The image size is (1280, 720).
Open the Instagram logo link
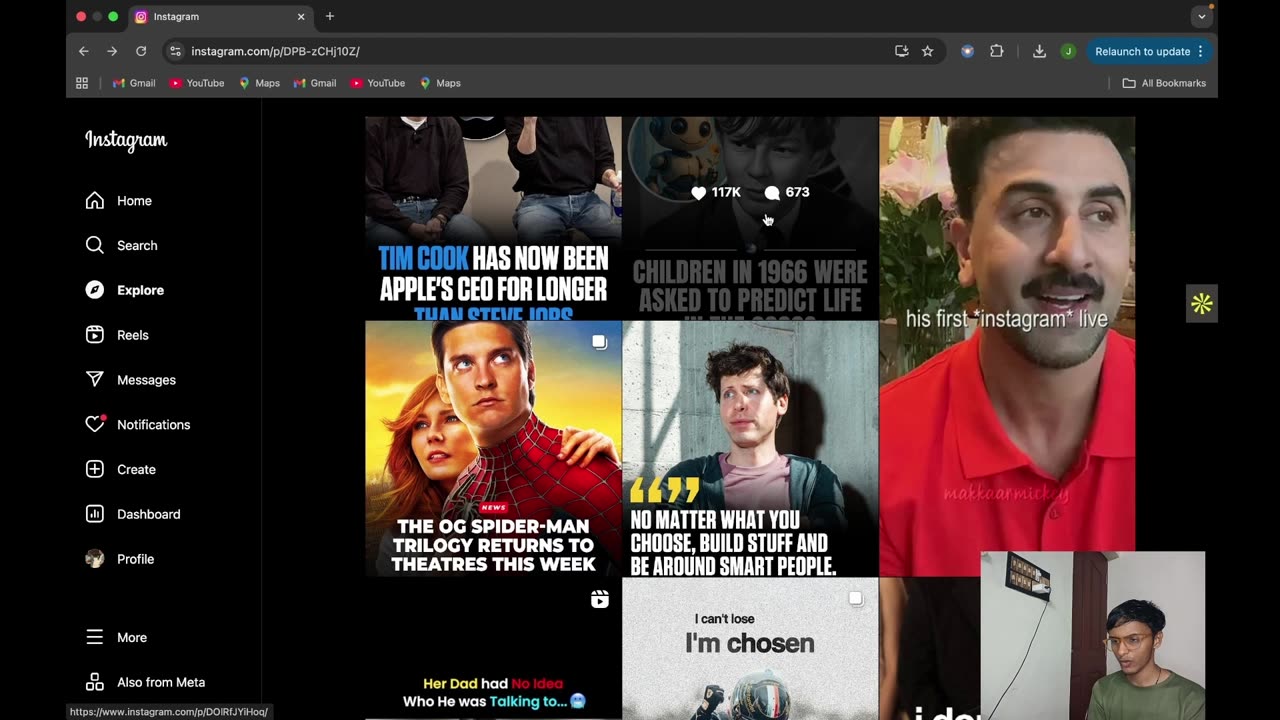pos(126,140)
